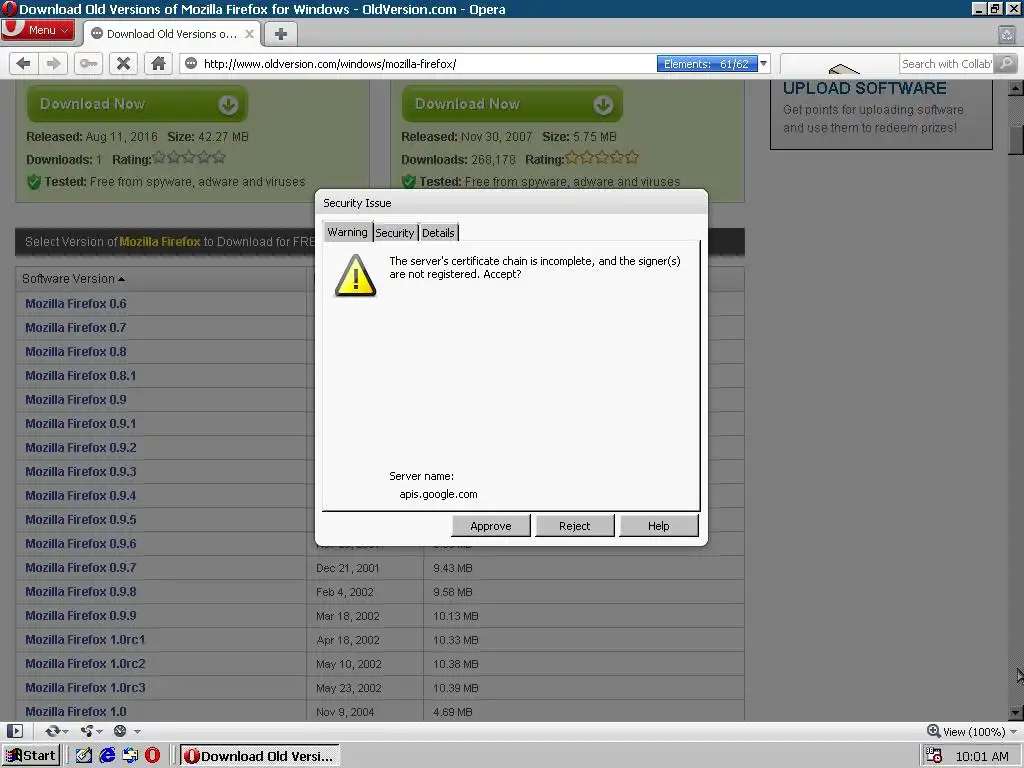This screenshot has height=768, width=1024.
Task: Click the left green Download Now button
Action: click(x=137, y=104)
